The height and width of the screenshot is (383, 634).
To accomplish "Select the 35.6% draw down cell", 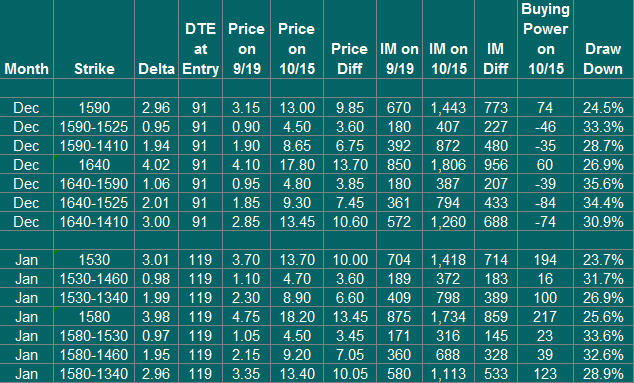I will coord(603,184).
